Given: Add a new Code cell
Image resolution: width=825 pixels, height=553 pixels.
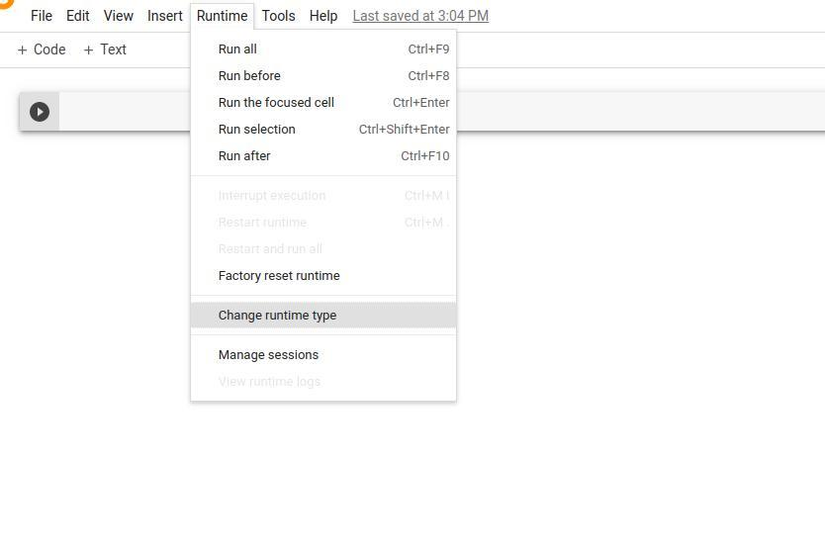Looking at the screenshot, I should [42, 49].
